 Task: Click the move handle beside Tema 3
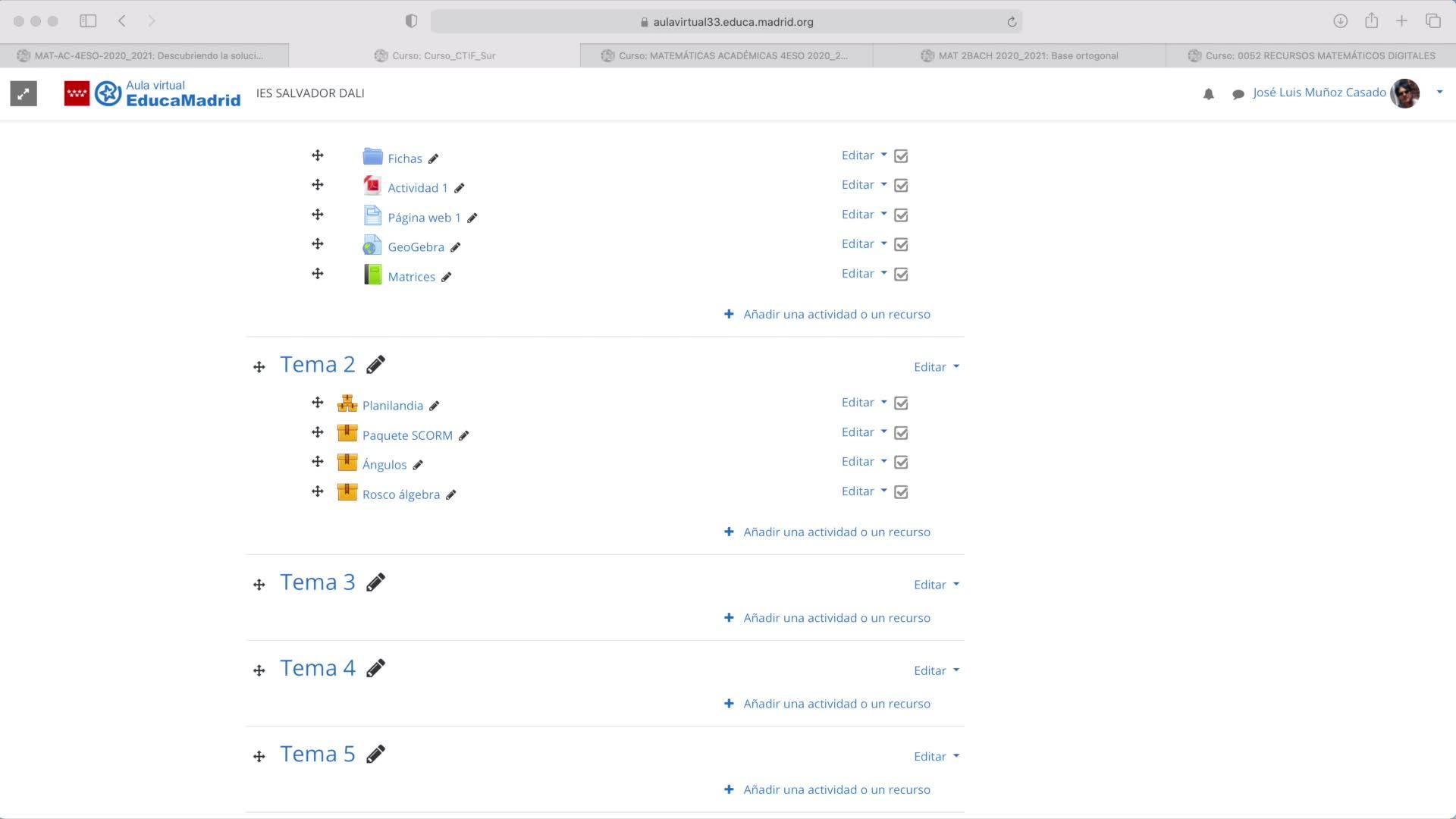(259, 585)
